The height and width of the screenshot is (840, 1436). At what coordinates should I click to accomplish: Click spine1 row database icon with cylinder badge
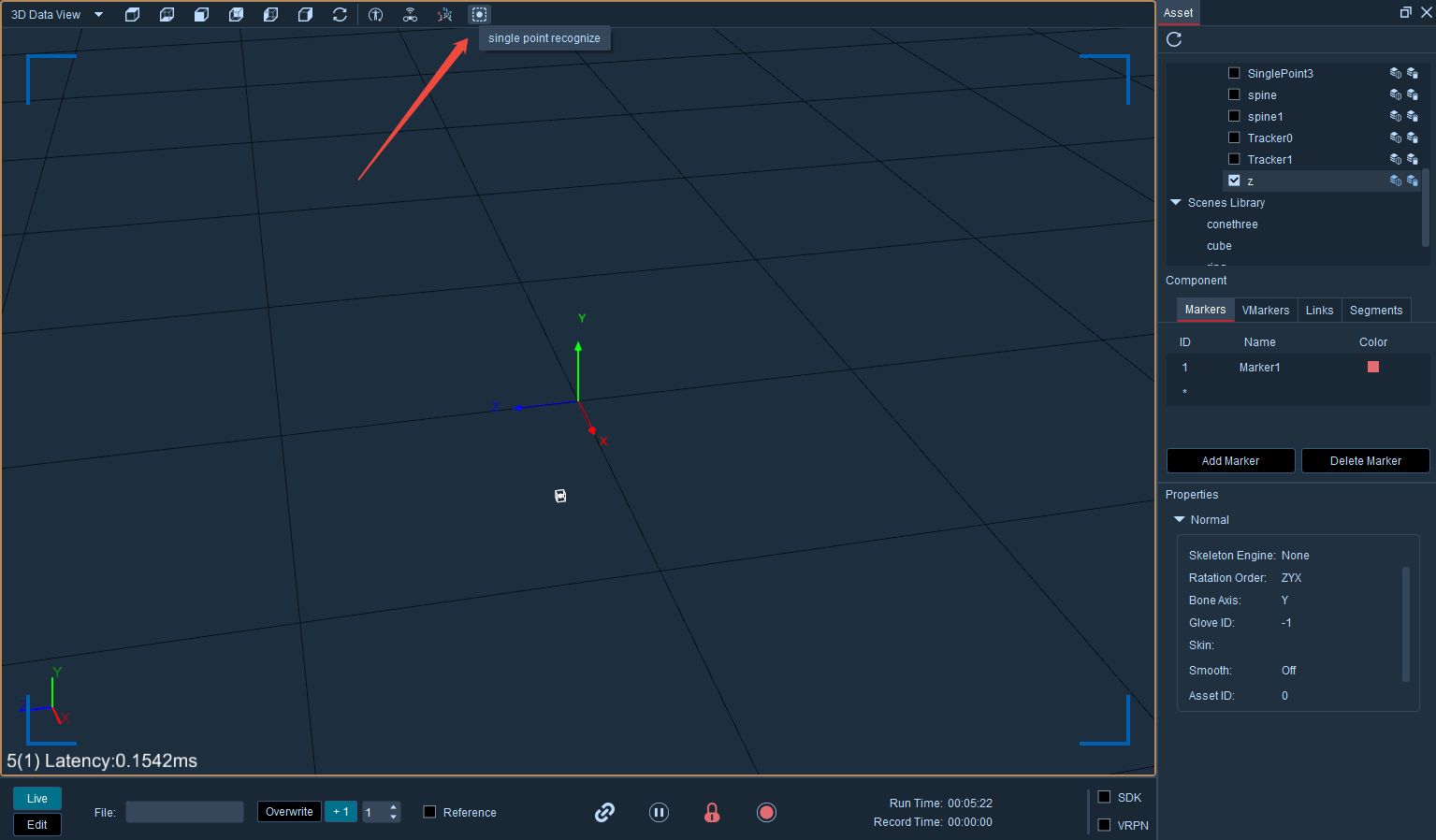coord(1413,116)
